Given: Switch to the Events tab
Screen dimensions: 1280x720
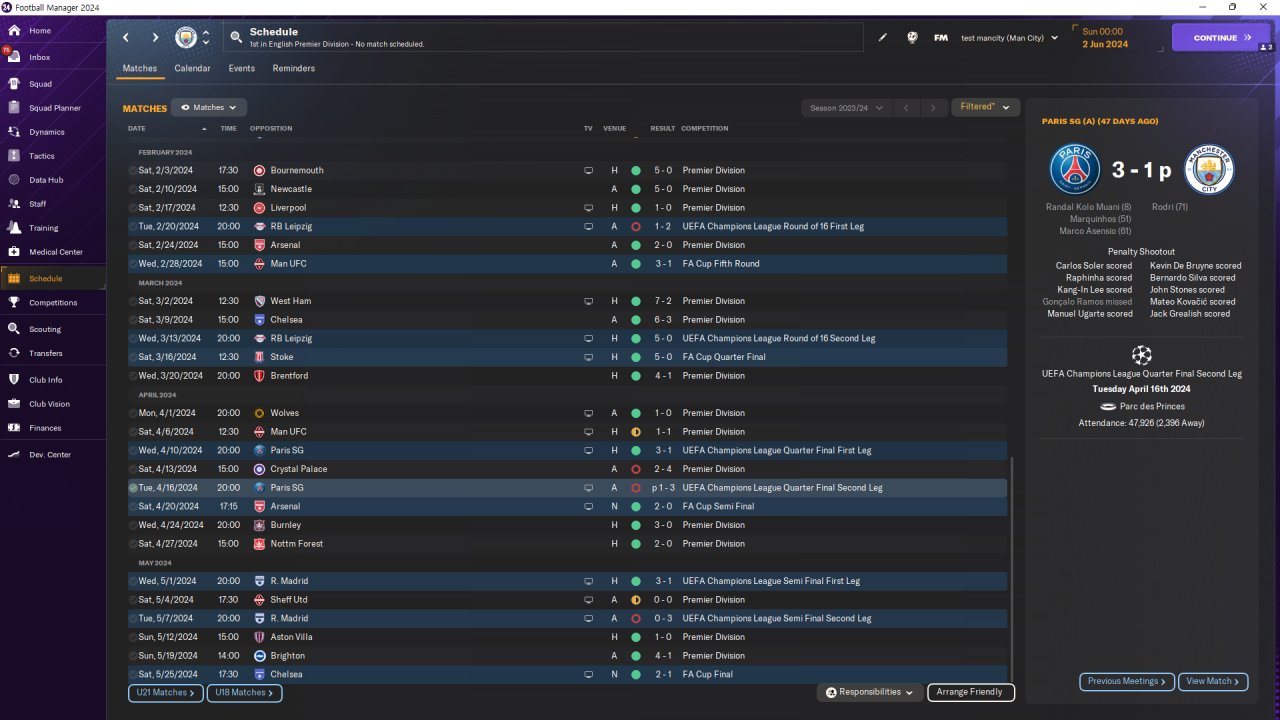Looking at the screenshot, I should (x=242, y=69).
